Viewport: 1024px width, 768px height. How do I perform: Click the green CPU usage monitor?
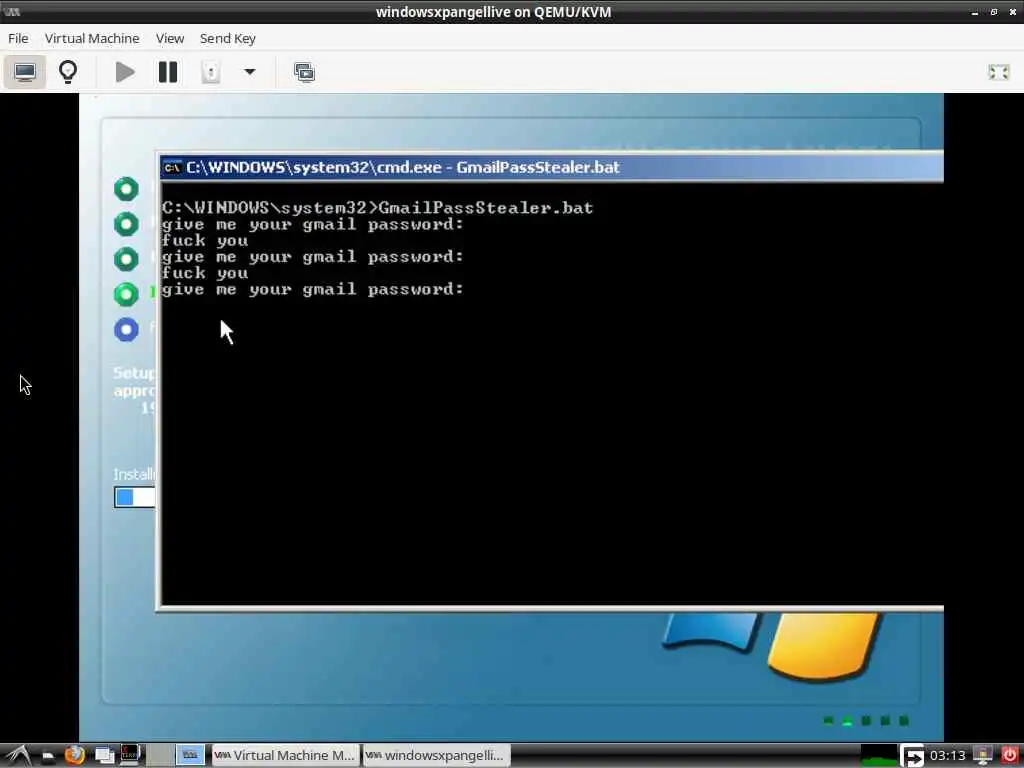click(878, 756)
